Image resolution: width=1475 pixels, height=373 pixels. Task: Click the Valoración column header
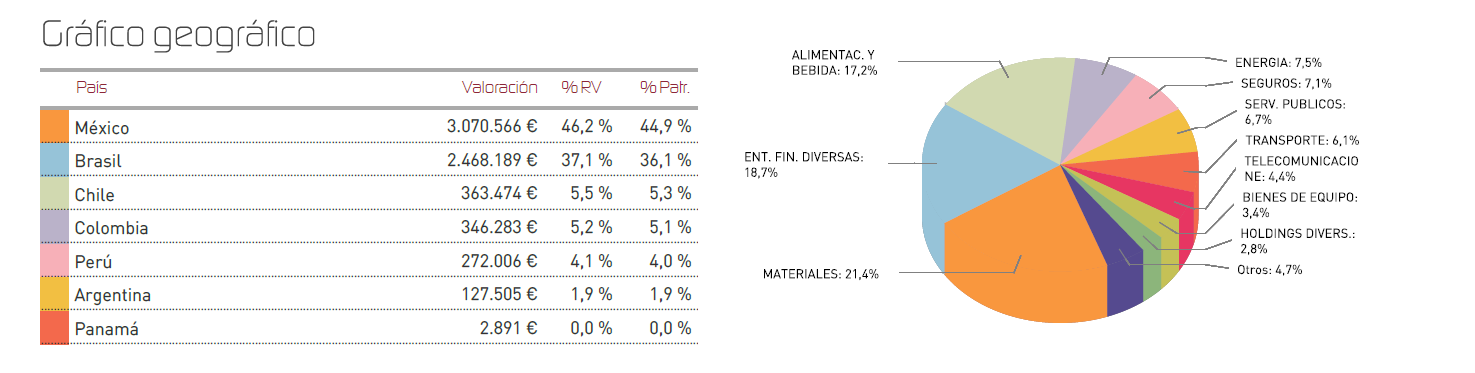point(499,89)
